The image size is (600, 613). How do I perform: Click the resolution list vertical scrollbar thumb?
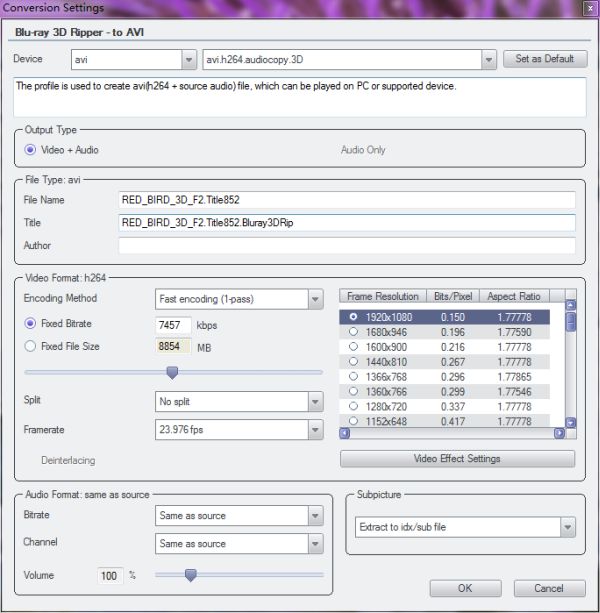pos(571,321)
